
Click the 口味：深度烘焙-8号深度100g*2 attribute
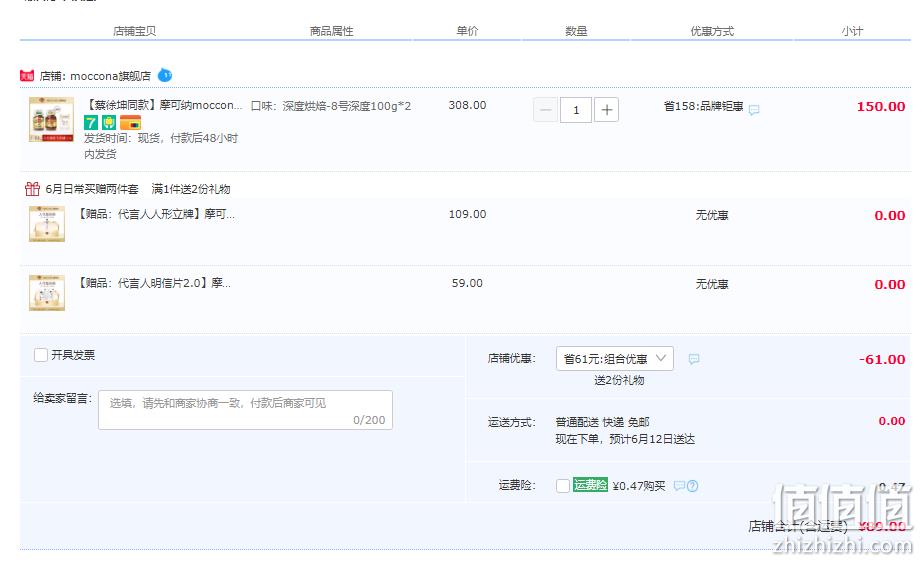click(x=330, y=106)
